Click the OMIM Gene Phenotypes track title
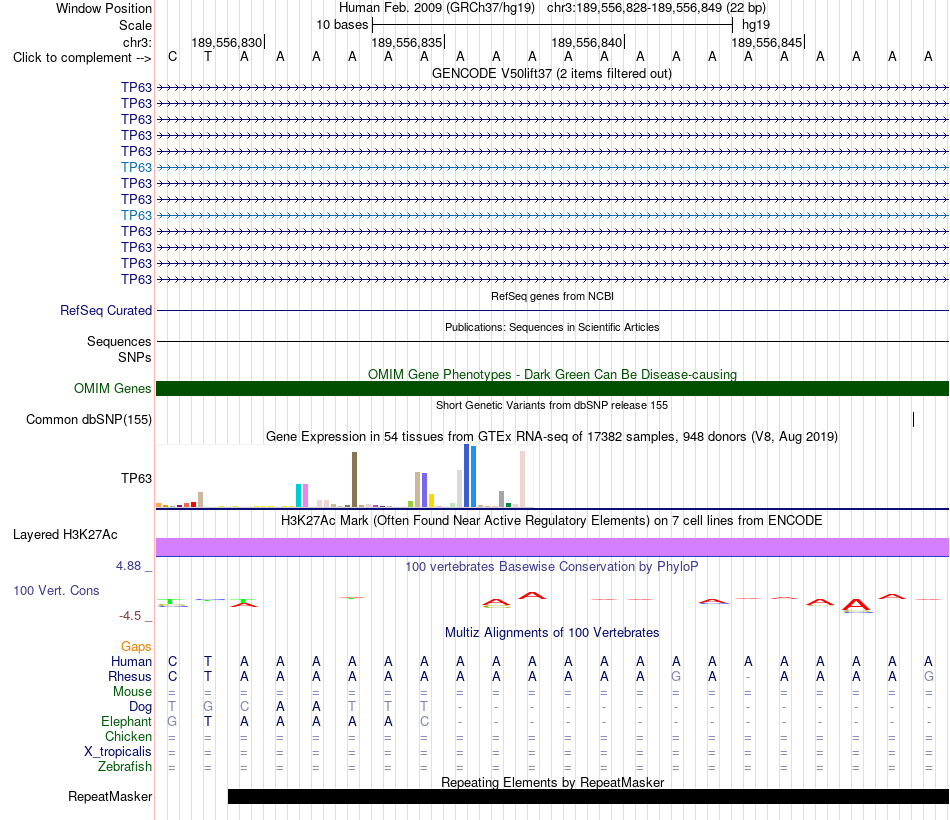This screenshot has width=950, height=820. pyautogui.click(x=552, y=375)
